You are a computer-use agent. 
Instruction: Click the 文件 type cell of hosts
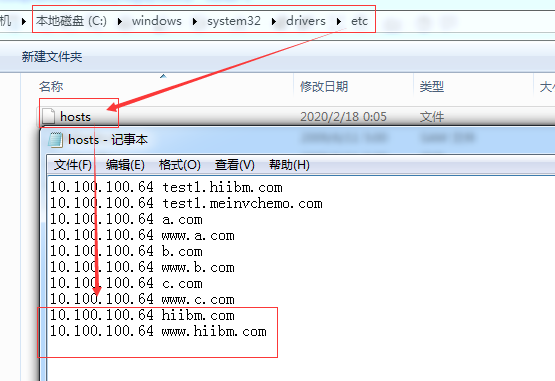coord(431,116)
